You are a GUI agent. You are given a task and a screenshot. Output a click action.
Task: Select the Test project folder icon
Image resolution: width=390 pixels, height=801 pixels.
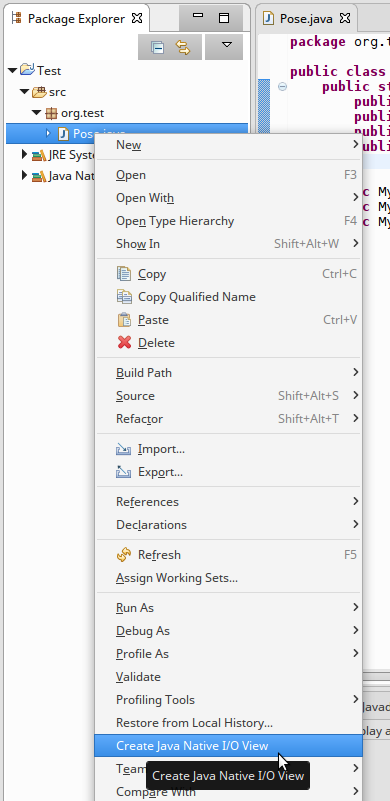(27, 70)
